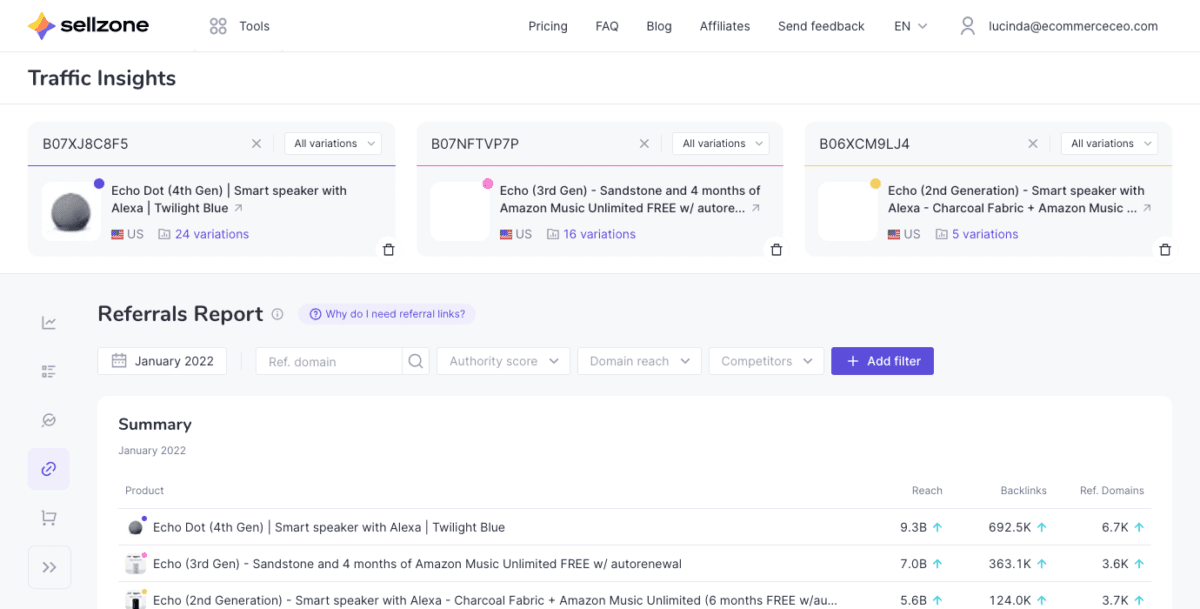Click the 5.6B reach value
The height and width of the screenshot is (609, 1200).
(x=913, y=601)
